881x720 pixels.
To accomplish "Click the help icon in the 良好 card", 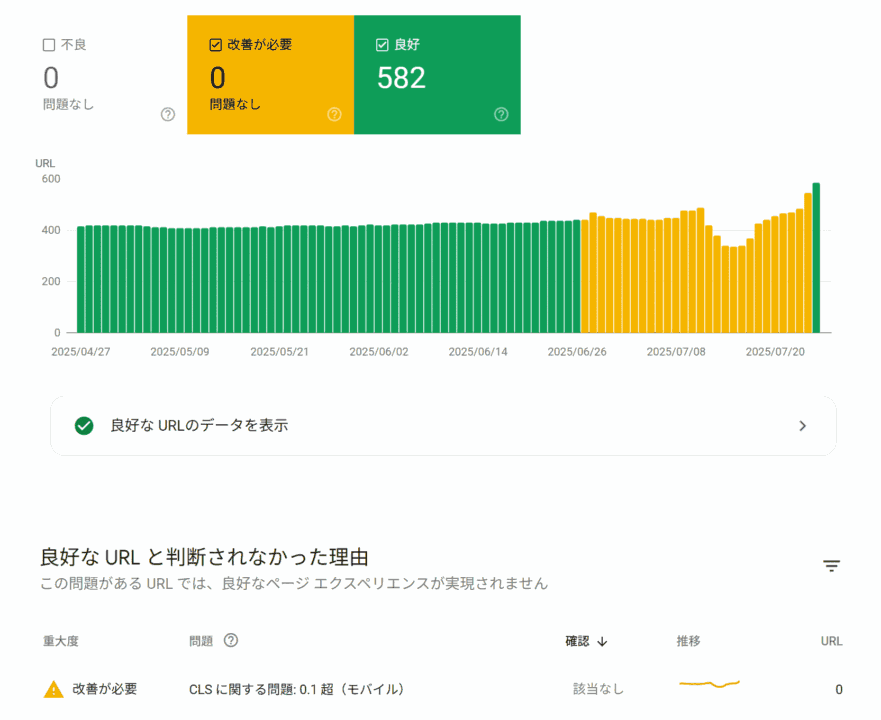I will tap(501, 114).
